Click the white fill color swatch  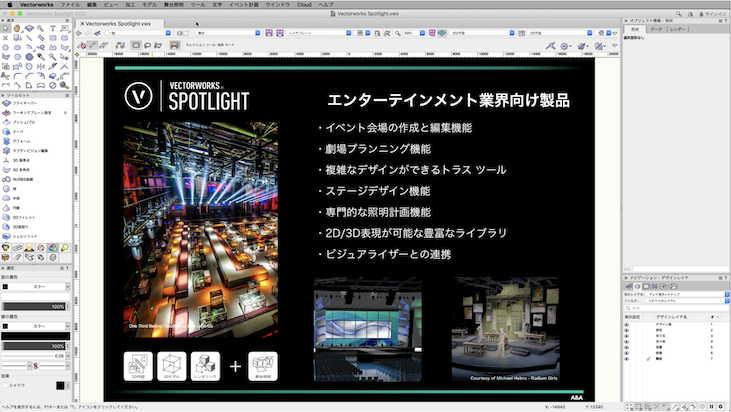(x=35, y=296)
